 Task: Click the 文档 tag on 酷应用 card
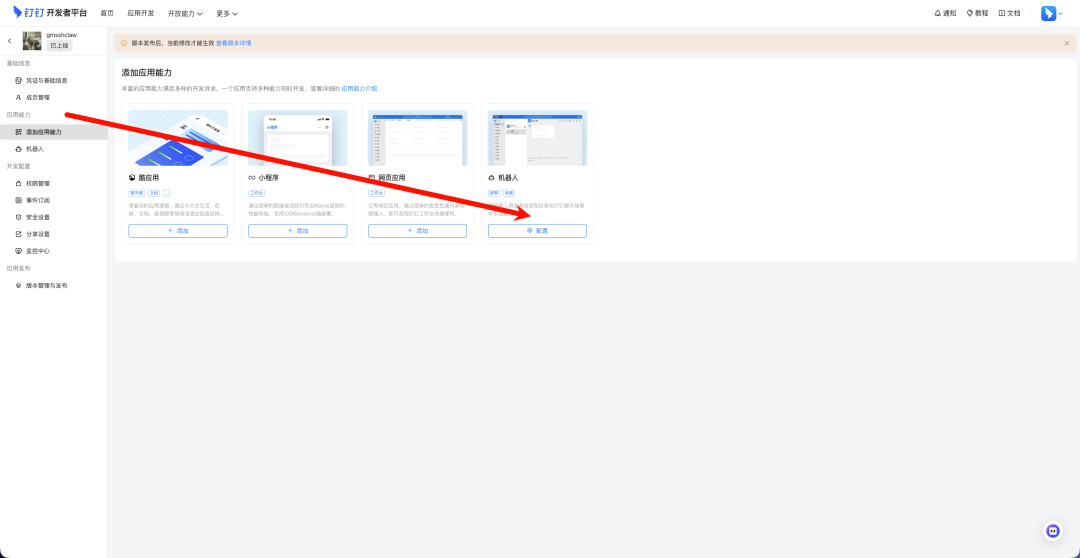(154, 194)
